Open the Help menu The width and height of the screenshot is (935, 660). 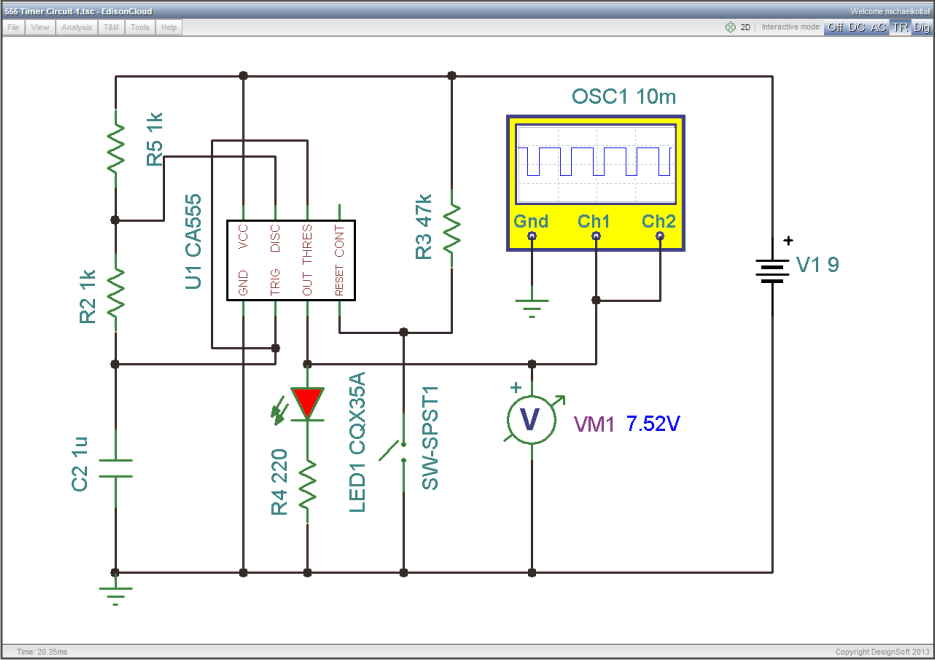coord(169,27)
